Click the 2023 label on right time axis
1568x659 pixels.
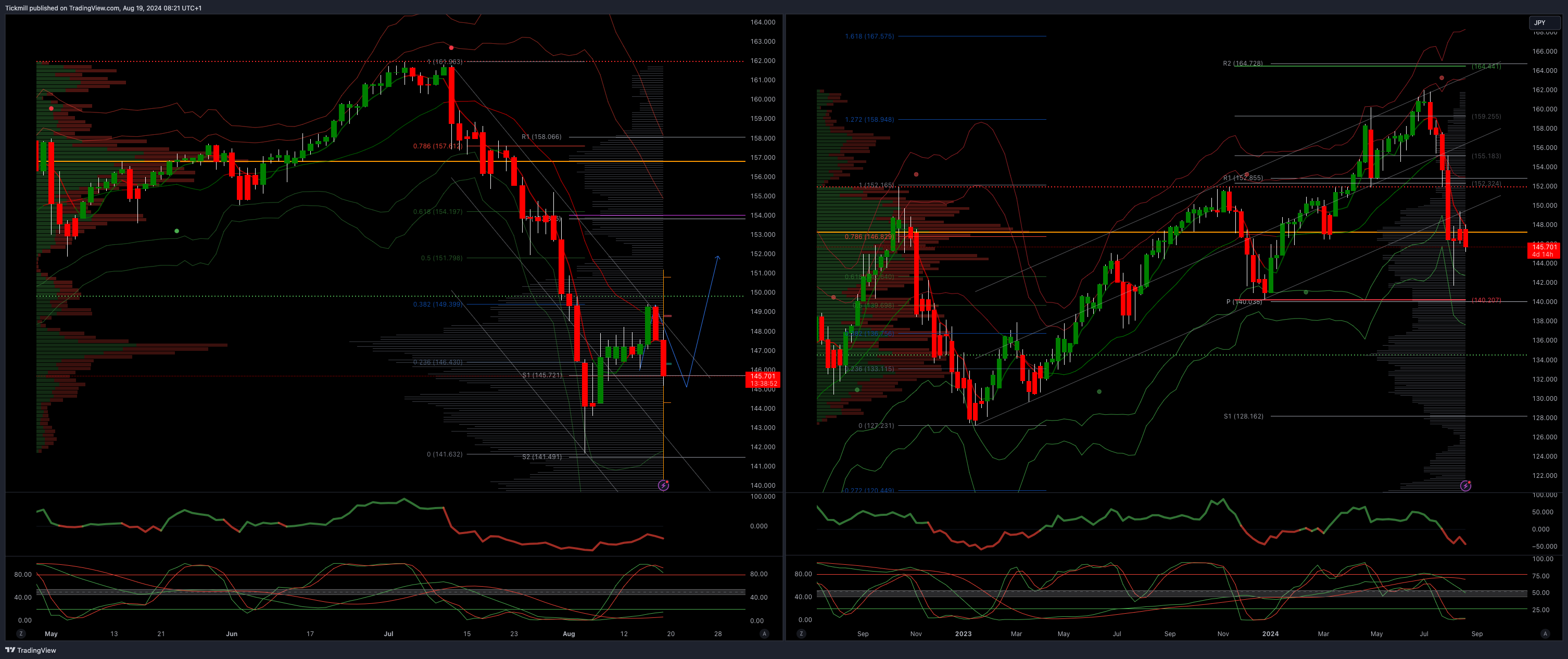pyautogui.click(x=963, y=633)
